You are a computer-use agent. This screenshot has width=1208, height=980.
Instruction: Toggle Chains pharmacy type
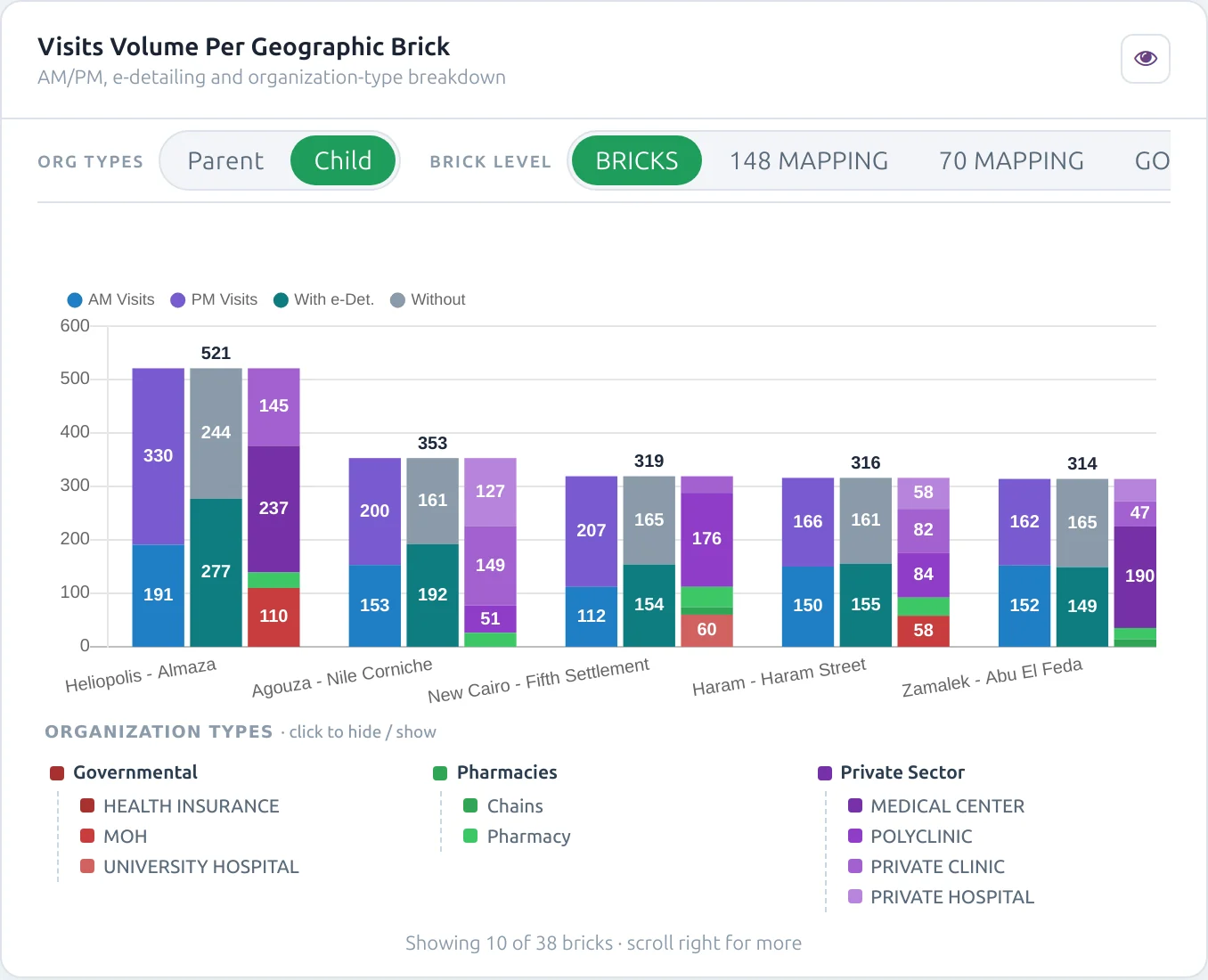[x=503, y=806]
